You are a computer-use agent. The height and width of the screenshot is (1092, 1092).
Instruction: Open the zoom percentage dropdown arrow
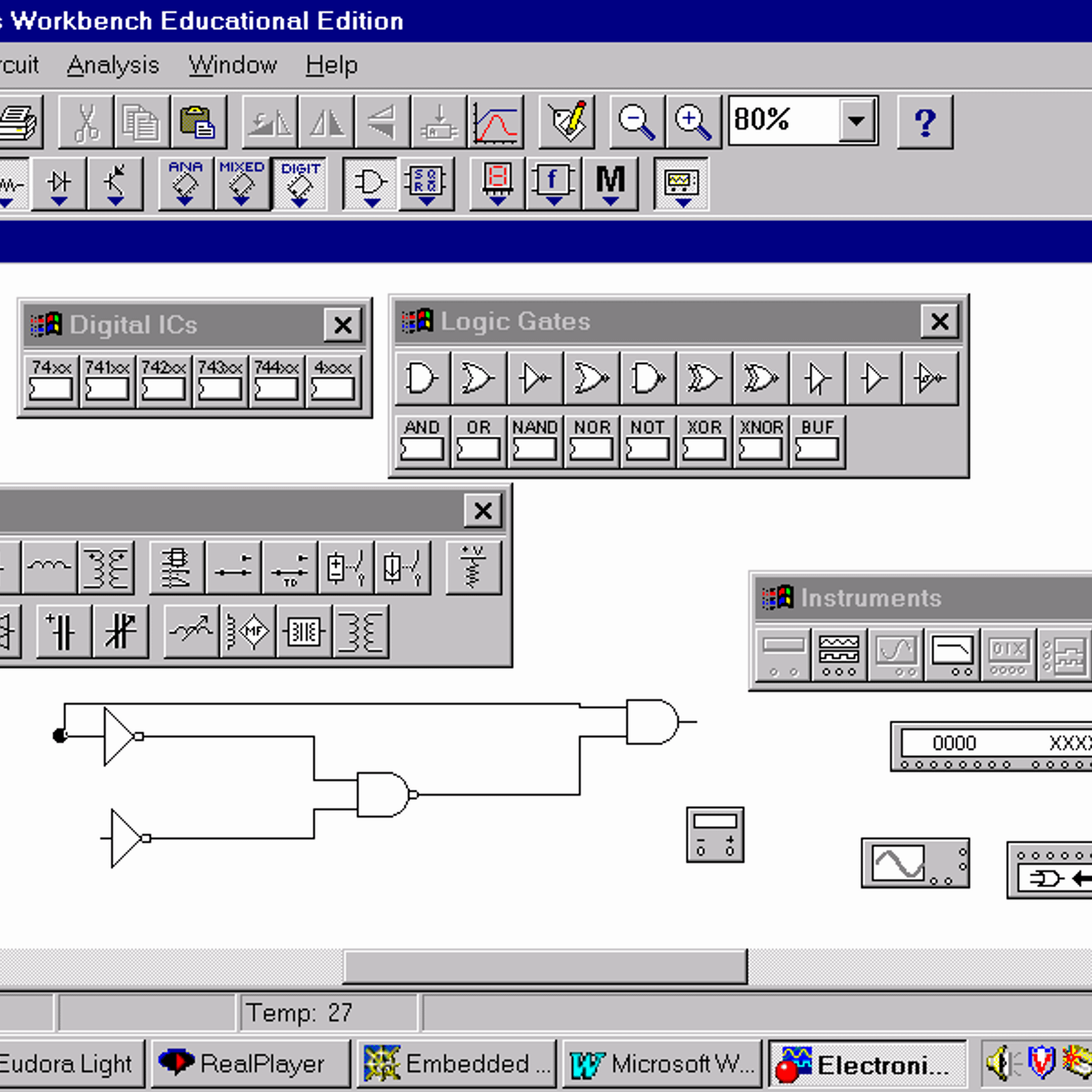coord(857,121)
